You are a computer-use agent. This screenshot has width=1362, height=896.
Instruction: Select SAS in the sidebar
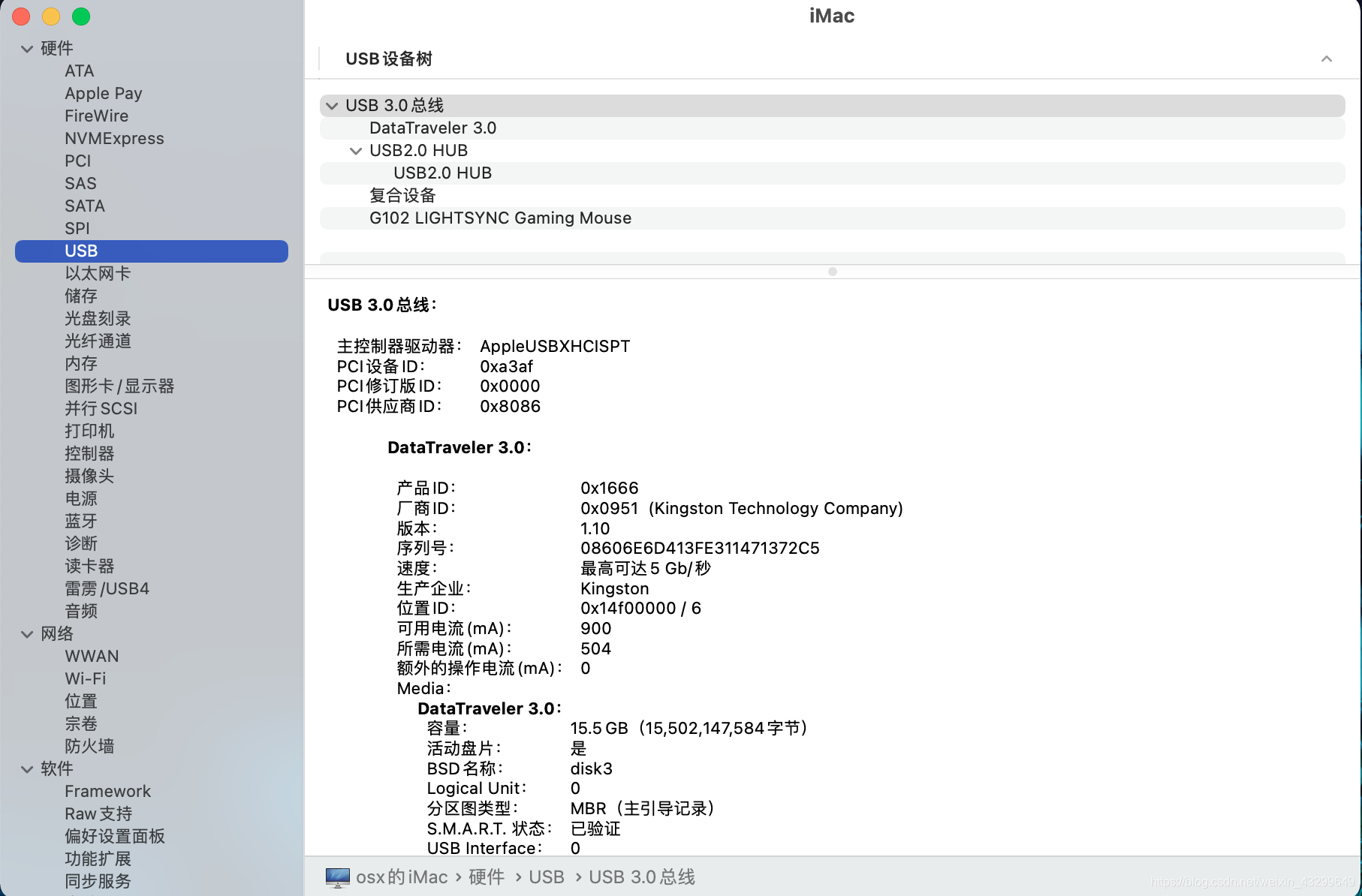[80, 184]
